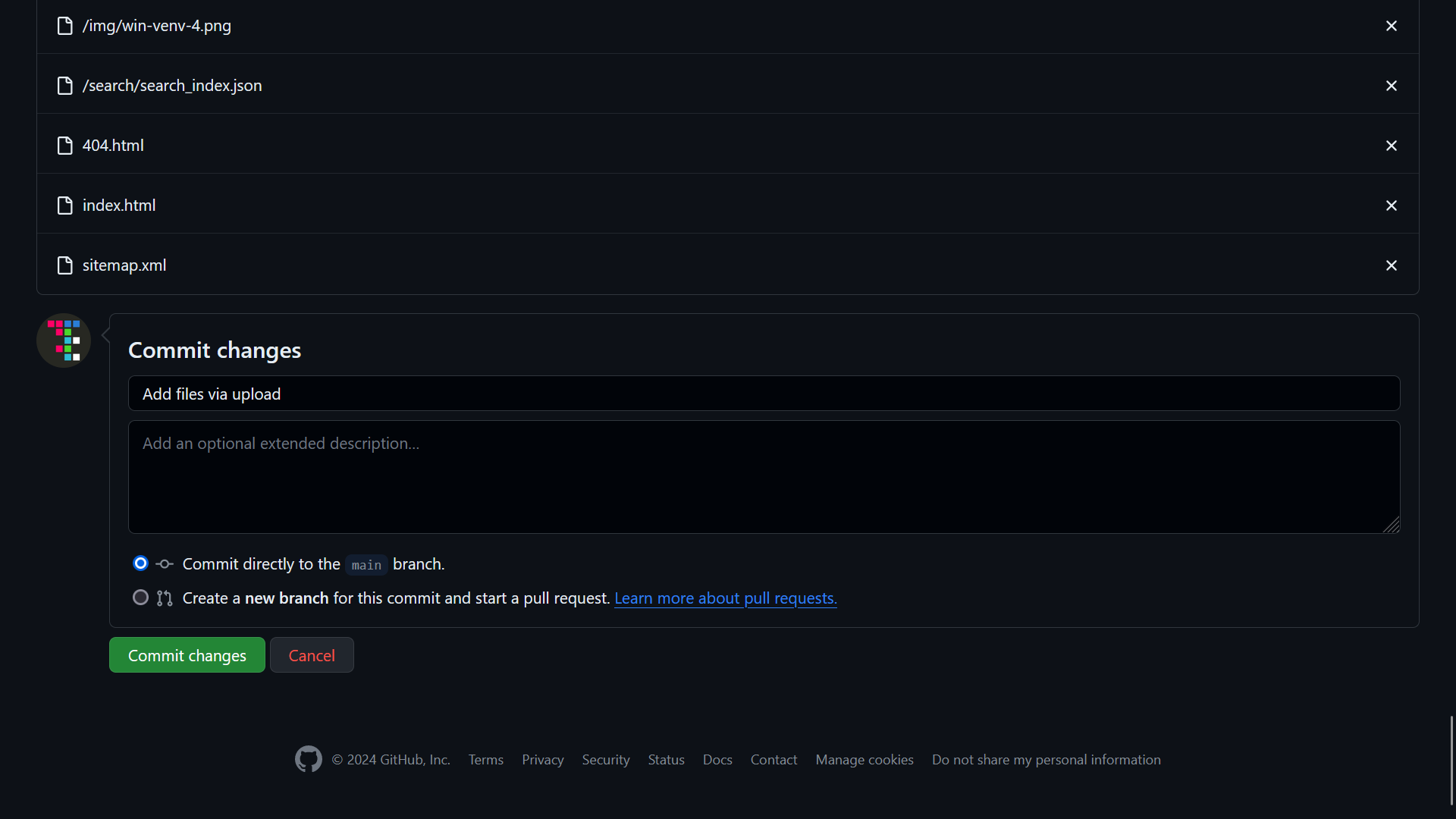This screenshot has height=819, width=1456.
Task: Close the sitemap.xml file entry
Action: [x=1391, y=265]
